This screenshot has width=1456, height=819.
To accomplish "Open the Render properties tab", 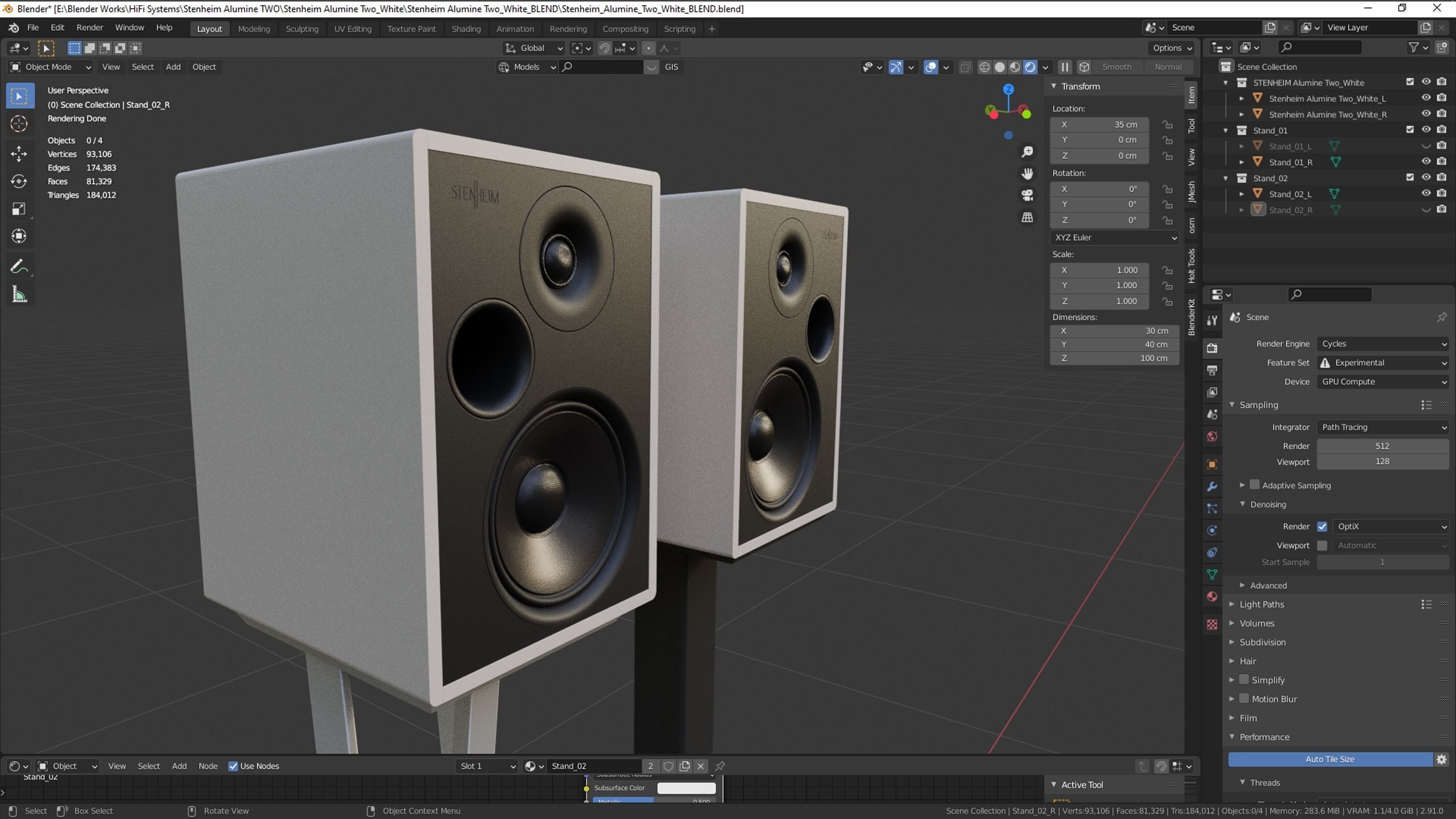I will click(x=1212, y=348).
